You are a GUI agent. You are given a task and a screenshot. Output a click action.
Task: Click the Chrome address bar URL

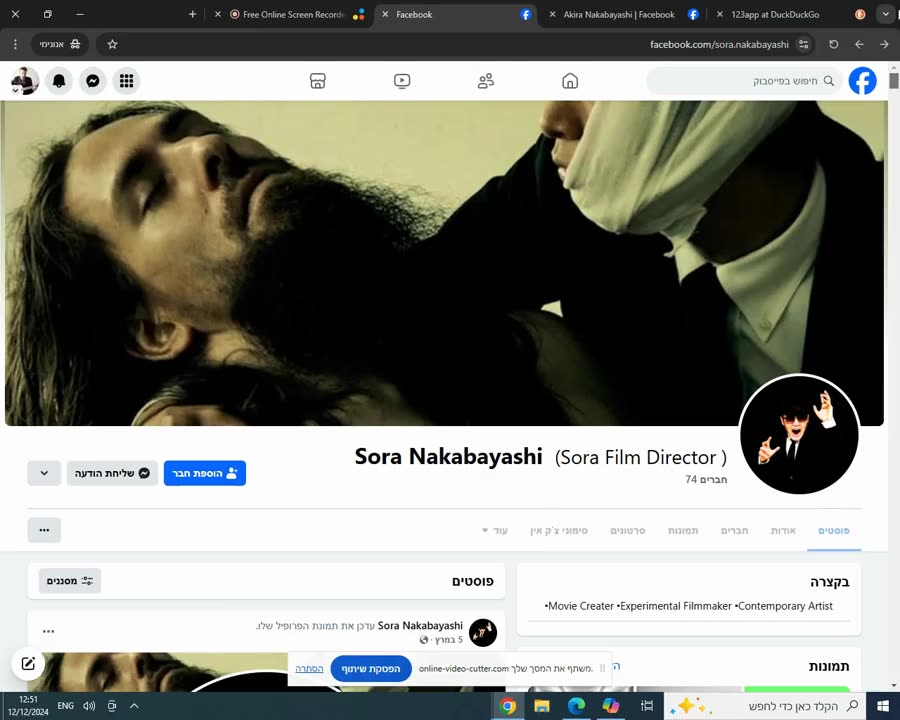(719, 44)
